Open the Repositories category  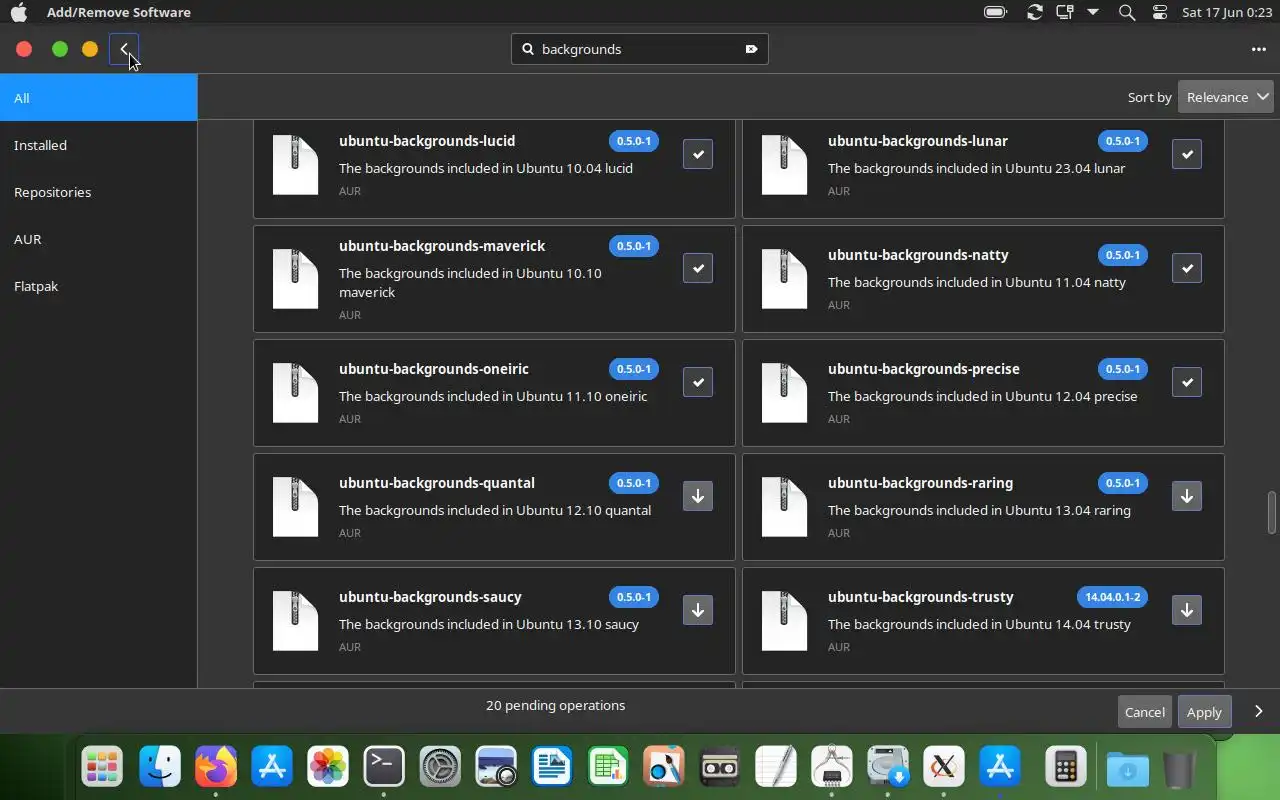click(x=98, y=192)
